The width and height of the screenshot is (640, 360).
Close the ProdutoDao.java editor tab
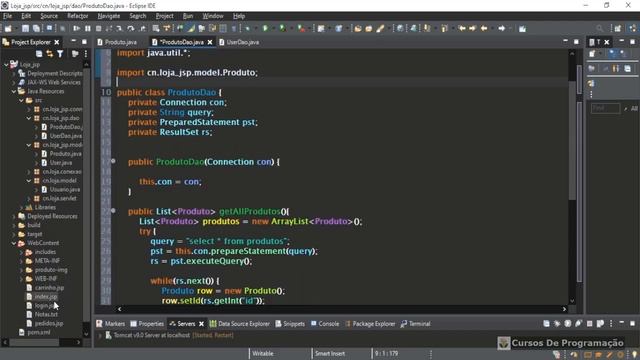coord(210,42)
